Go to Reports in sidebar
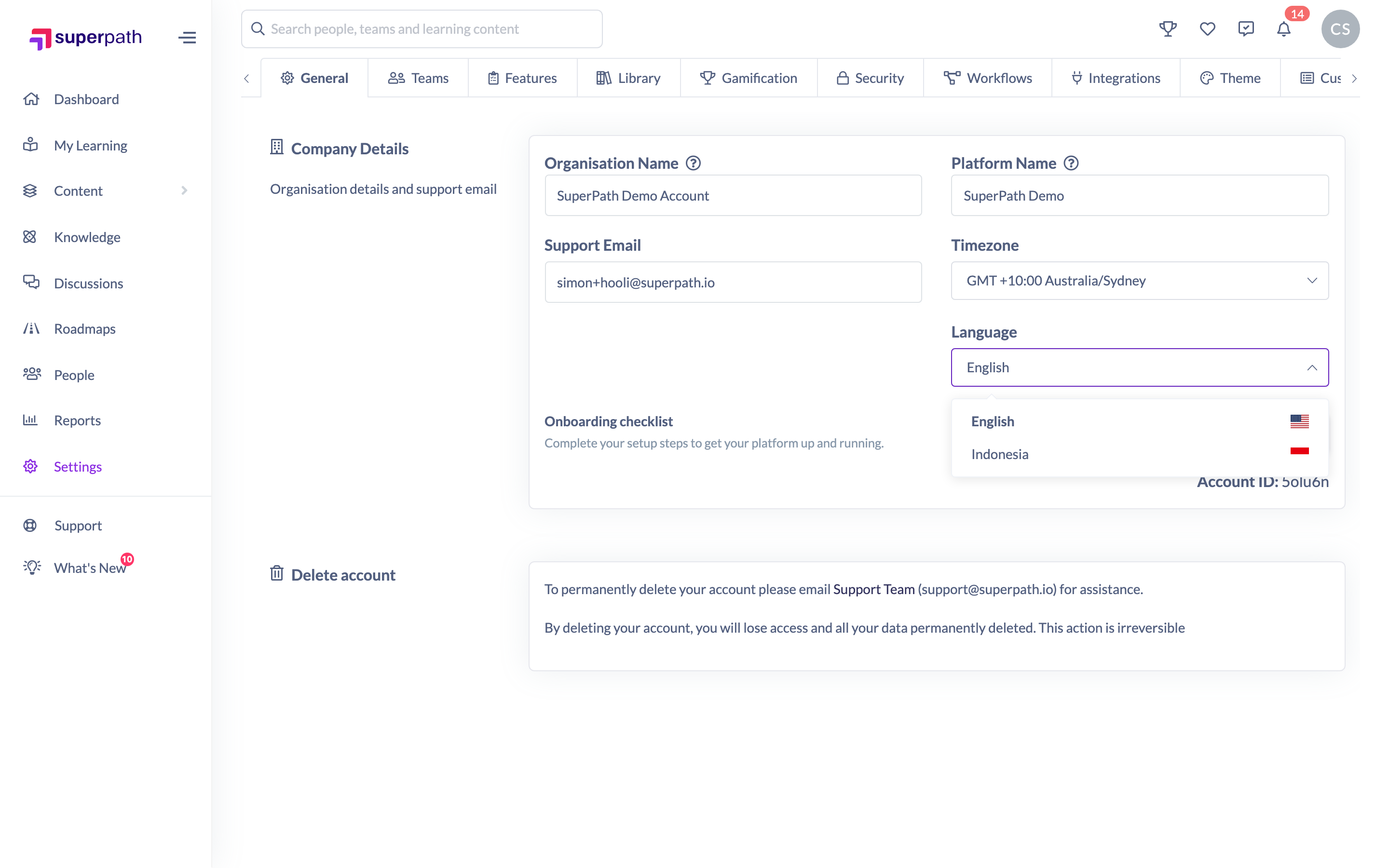Image resolution: width=1389 pixels, height=868 pixels. tap(77, 420)
